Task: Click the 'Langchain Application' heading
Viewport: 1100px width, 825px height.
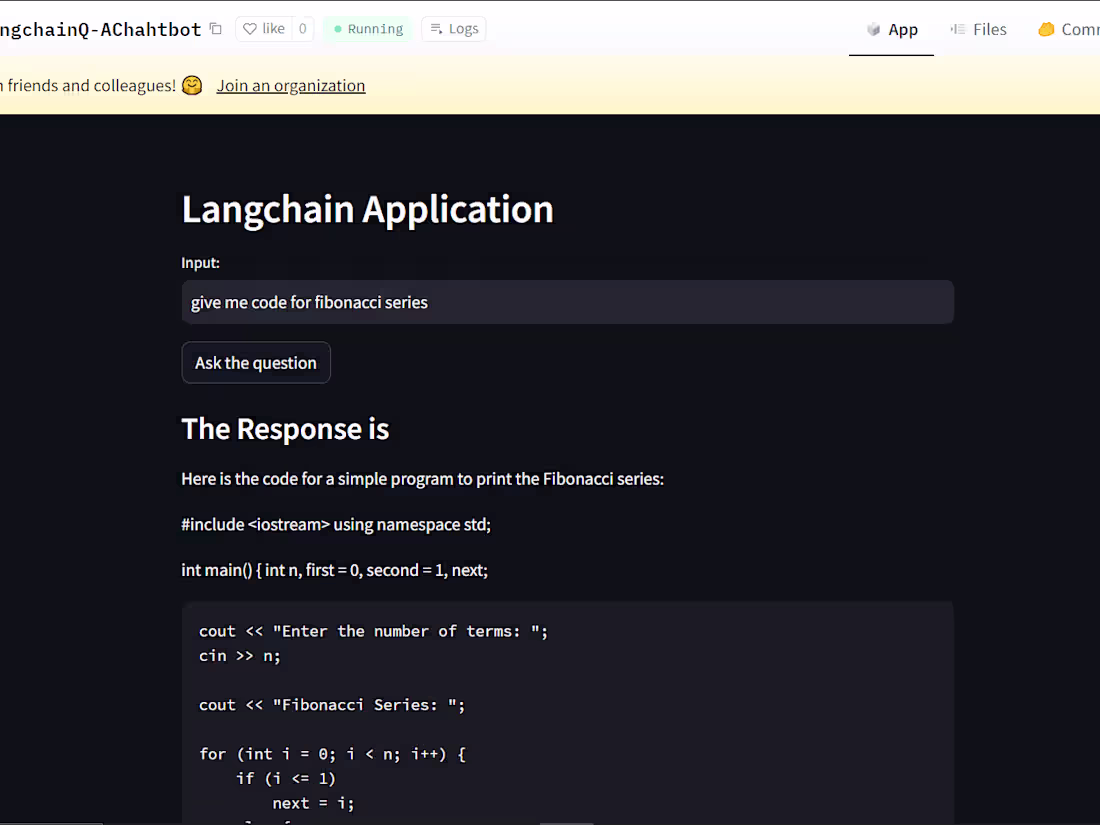Action: 367,210
